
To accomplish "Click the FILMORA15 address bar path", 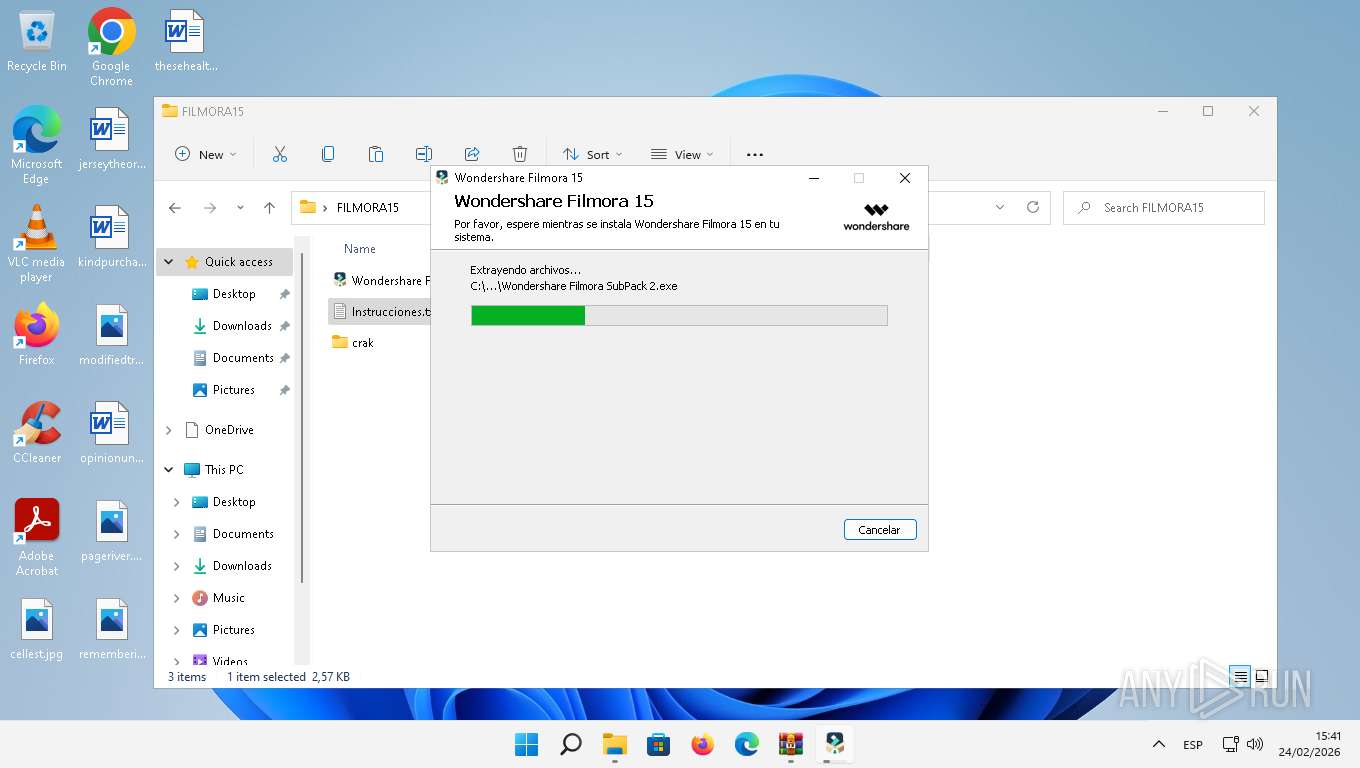I will (368, 208).
